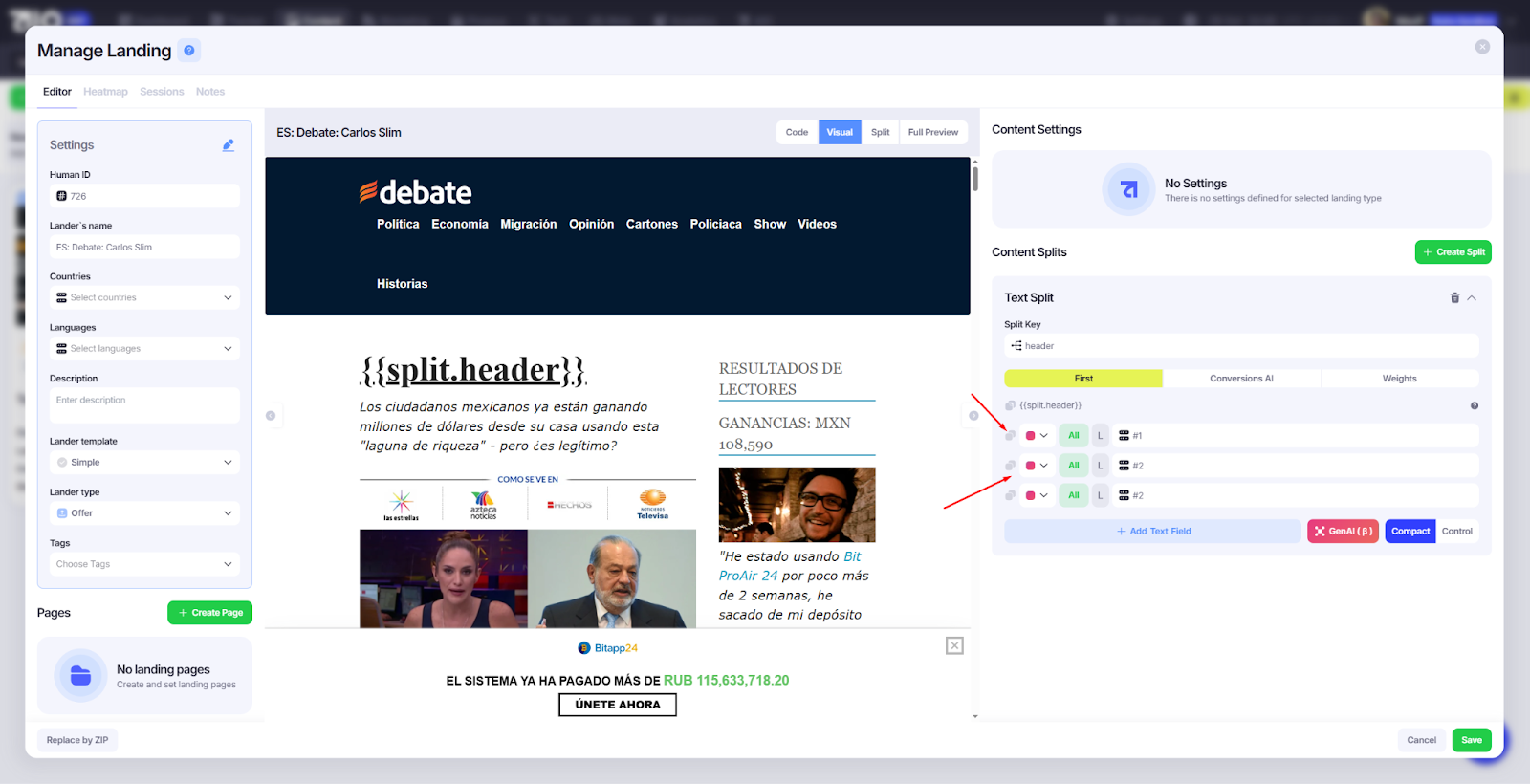
Task: Delete the Text Split with trash icon
Action: coord(1454,298)
